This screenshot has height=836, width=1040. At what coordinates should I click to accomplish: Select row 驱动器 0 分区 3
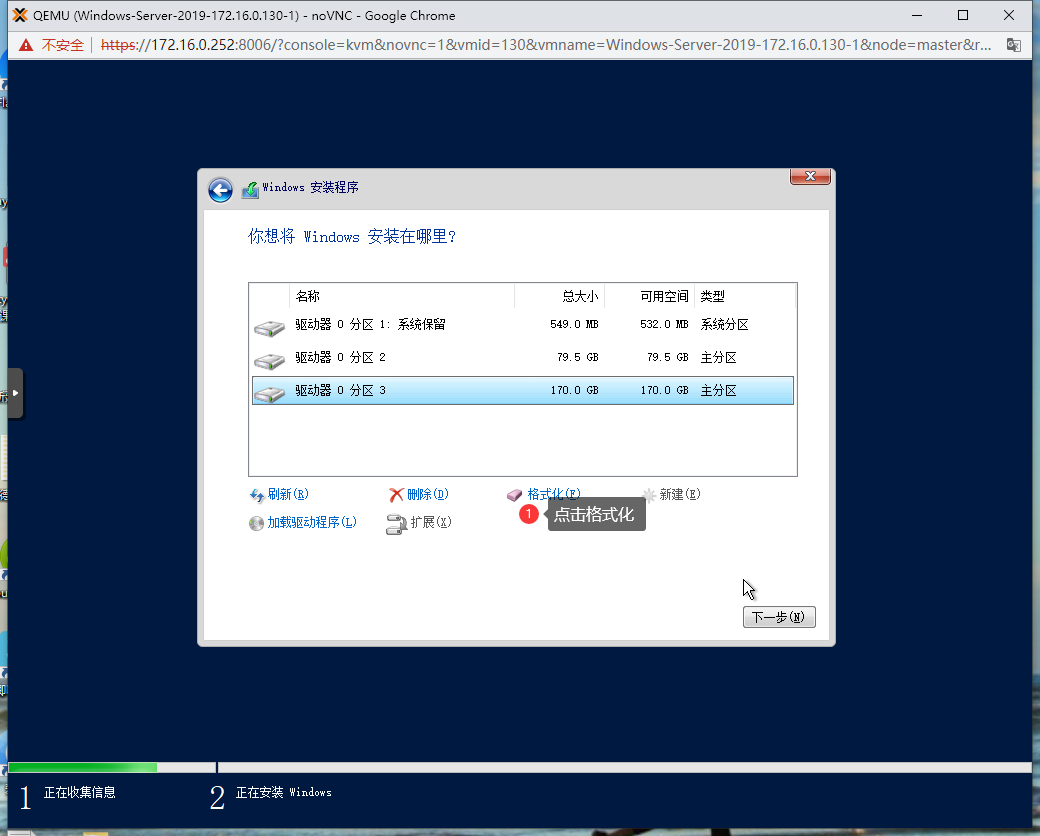(523, 391)
